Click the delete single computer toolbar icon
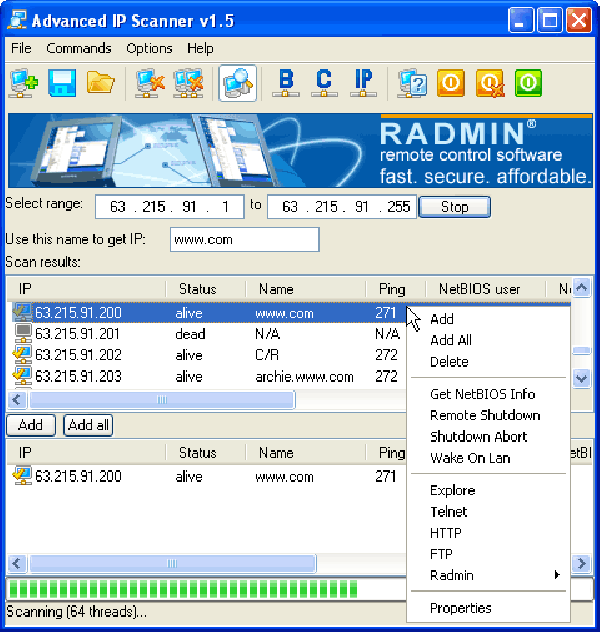 [150, 83]
